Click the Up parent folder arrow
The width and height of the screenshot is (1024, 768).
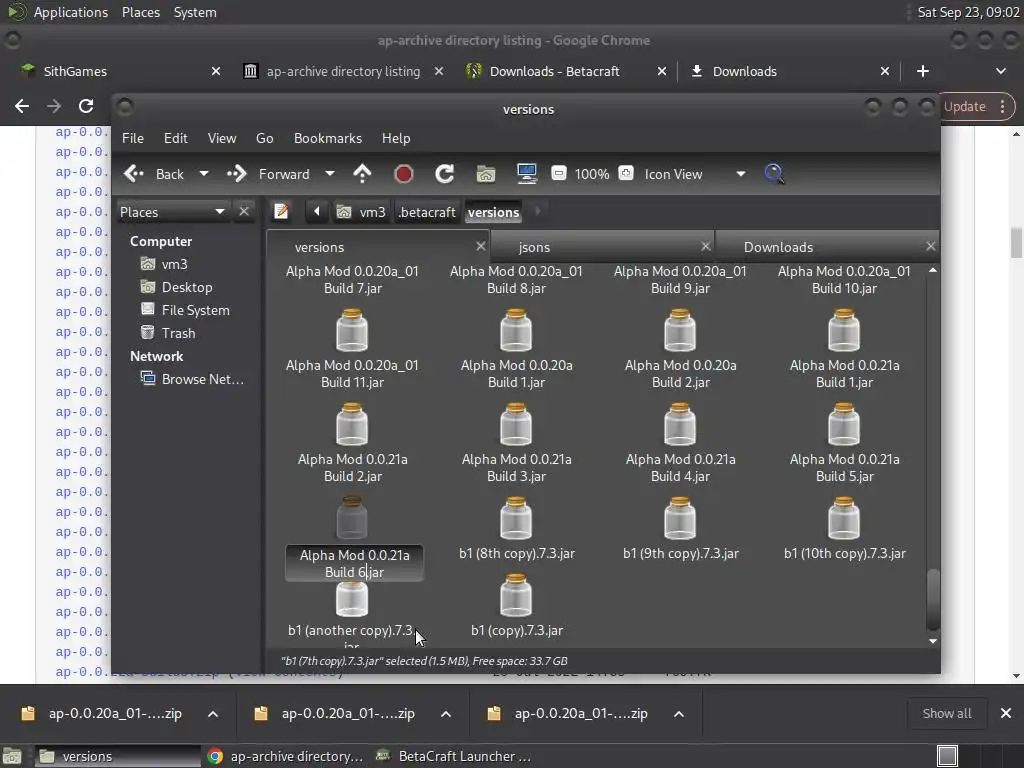(362, 174)
